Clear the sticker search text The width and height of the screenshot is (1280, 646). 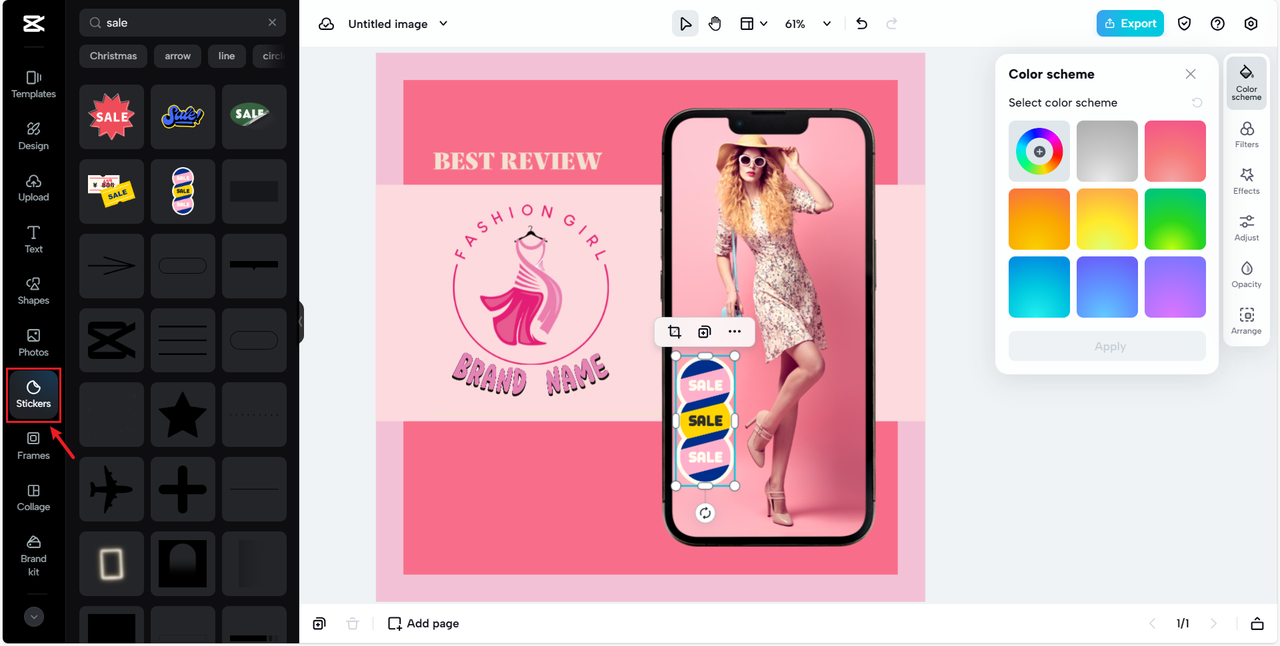[272, 22]
